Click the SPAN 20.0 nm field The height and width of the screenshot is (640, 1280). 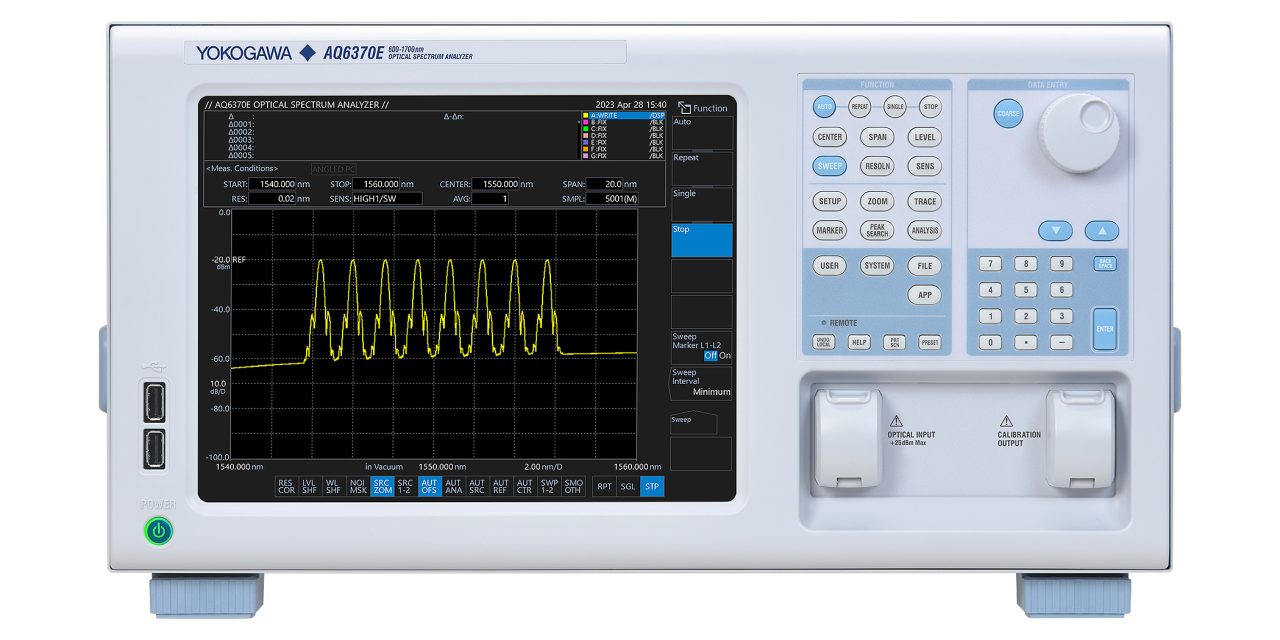604,184
